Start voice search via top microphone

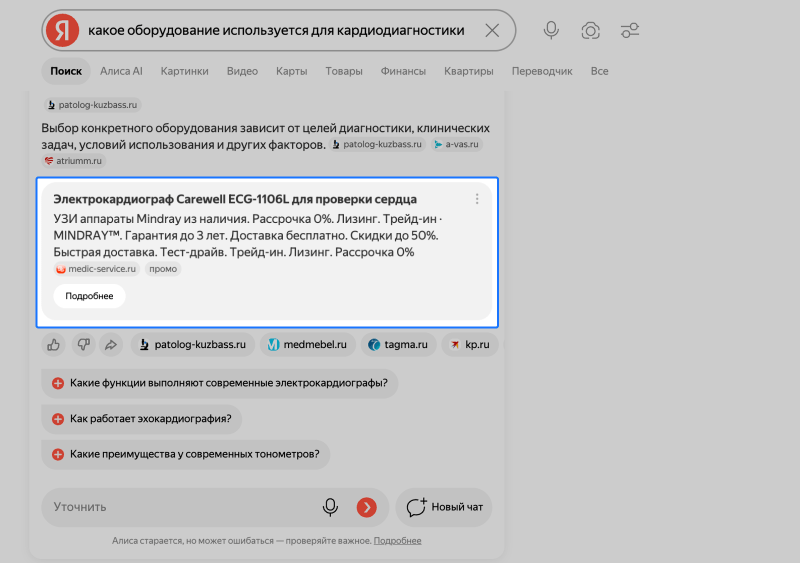coord(551,31)
